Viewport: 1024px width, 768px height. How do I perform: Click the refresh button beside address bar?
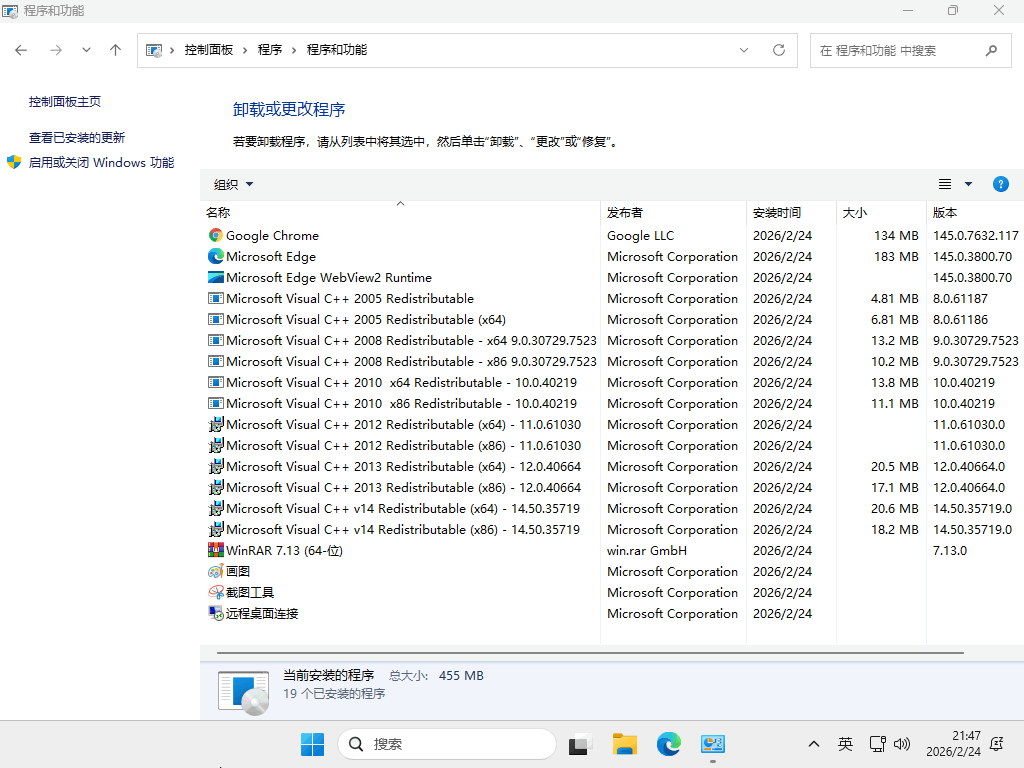pyautogui.click(x=779, y=50)
